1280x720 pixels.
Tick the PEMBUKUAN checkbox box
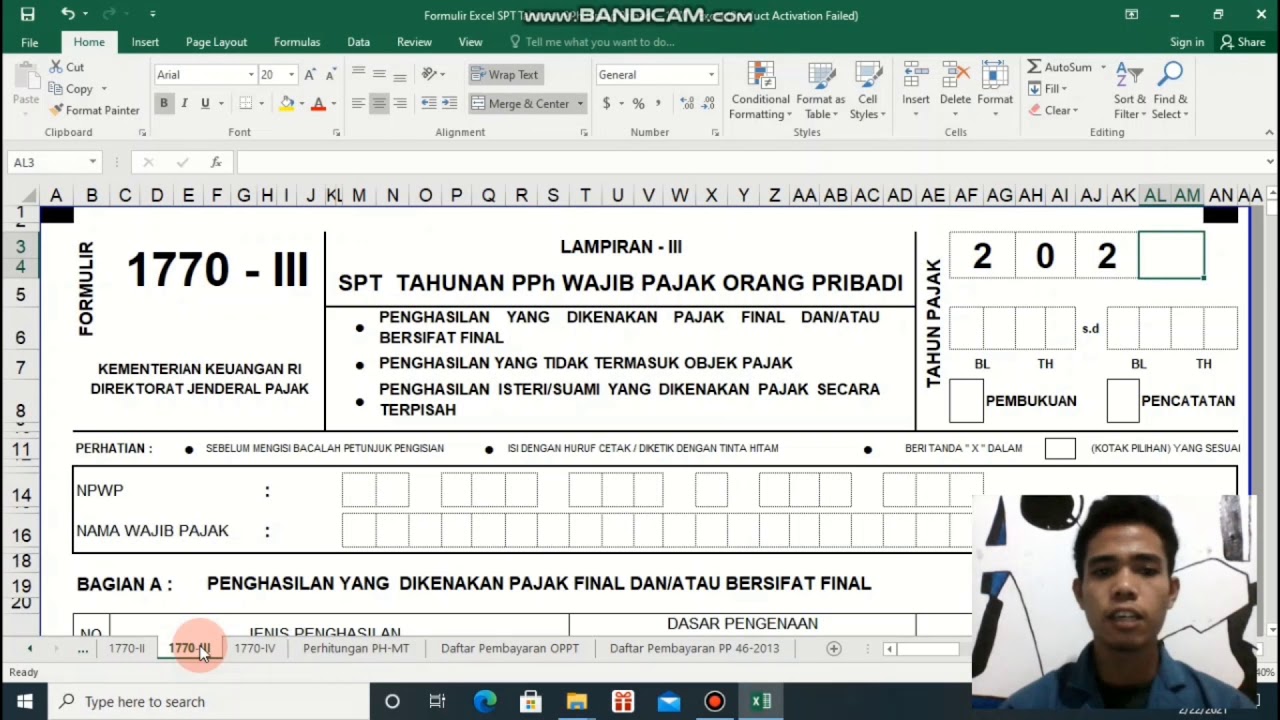pos(966,401)
